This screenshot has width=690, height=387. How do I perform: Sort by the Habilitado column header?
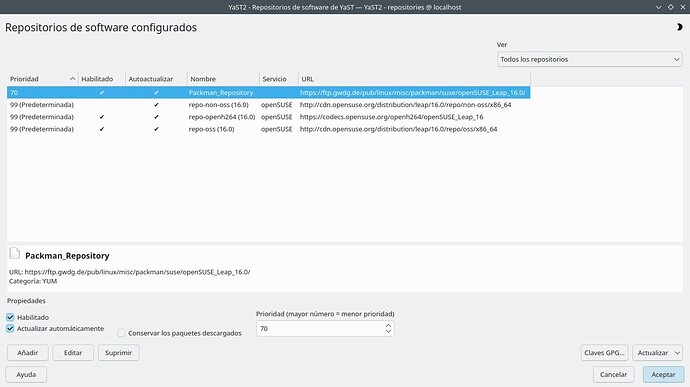pos(102,79)
